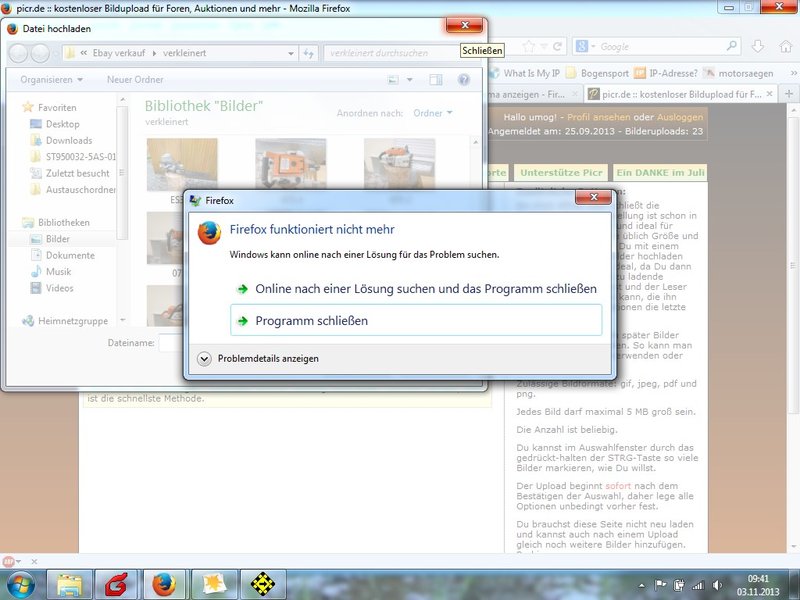Open view options dropdown arrow
Screen dimensions: 800x600
coord(410,80)
